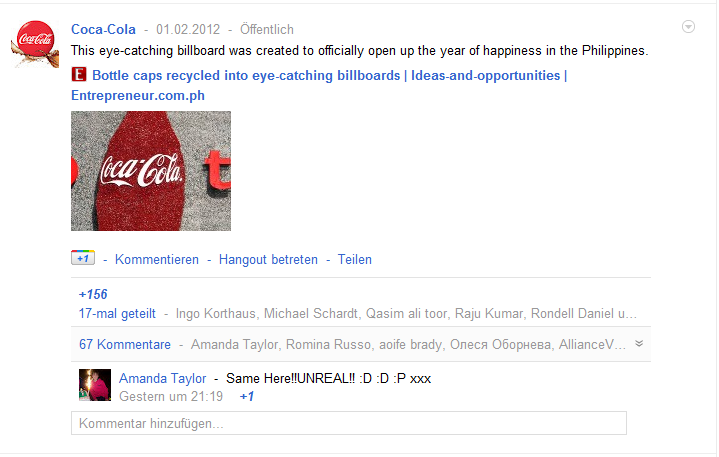Click Teilen to share the post
719x457 pixels.
354,259
